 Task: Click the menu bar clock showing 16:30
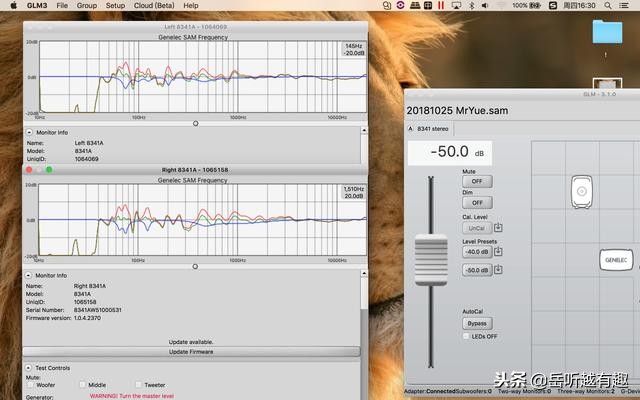[x=579, y=5]
